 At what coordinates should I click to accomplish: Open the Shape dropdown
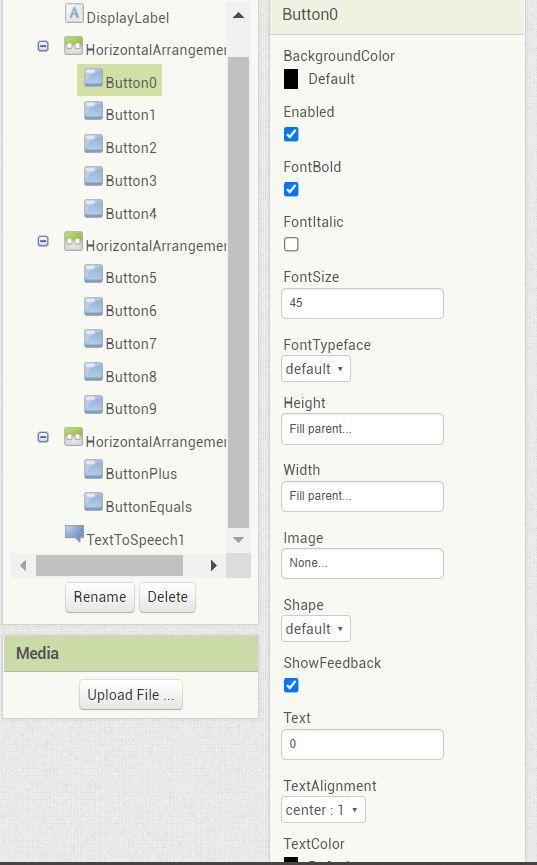pyautogui.click(x=316, y=628)
